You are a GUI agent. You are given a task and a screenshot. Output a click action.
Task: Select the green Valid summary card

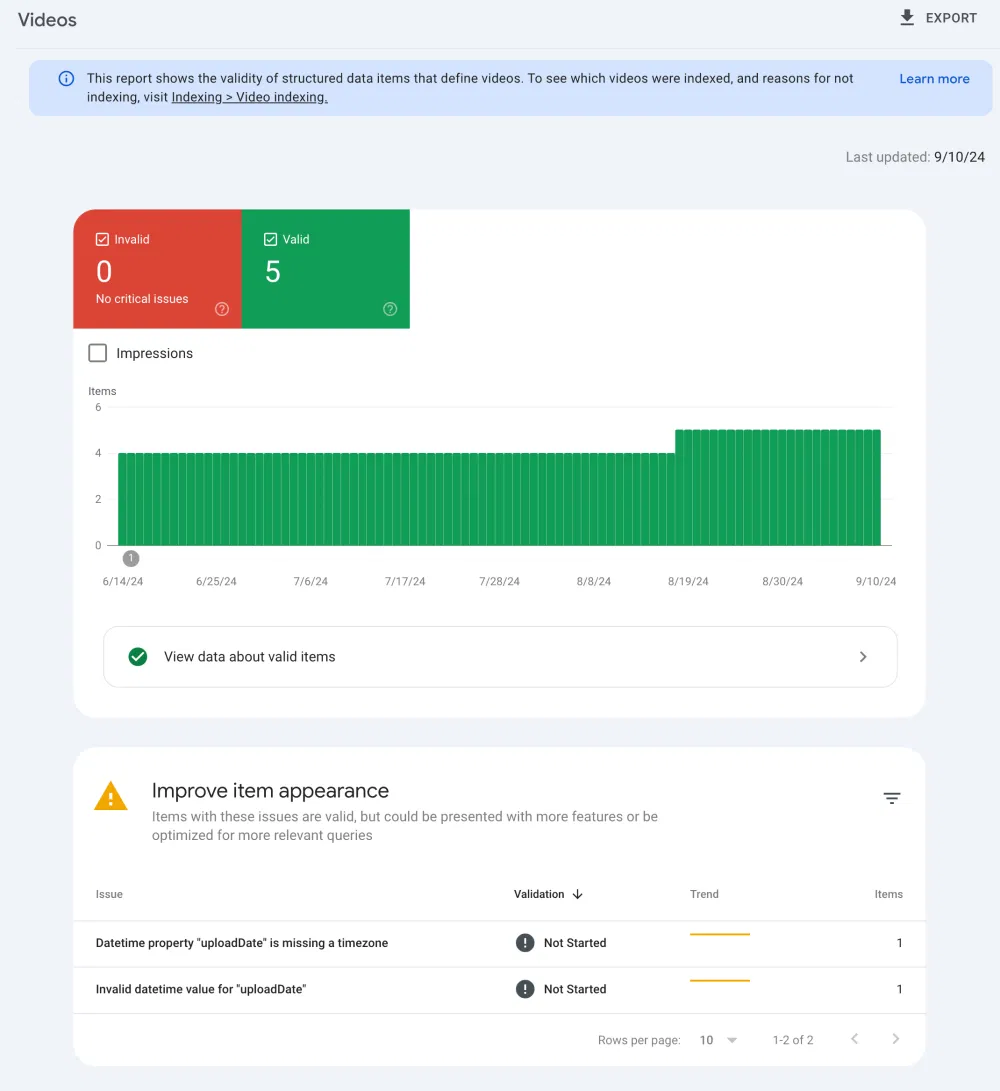click(326, 269)
